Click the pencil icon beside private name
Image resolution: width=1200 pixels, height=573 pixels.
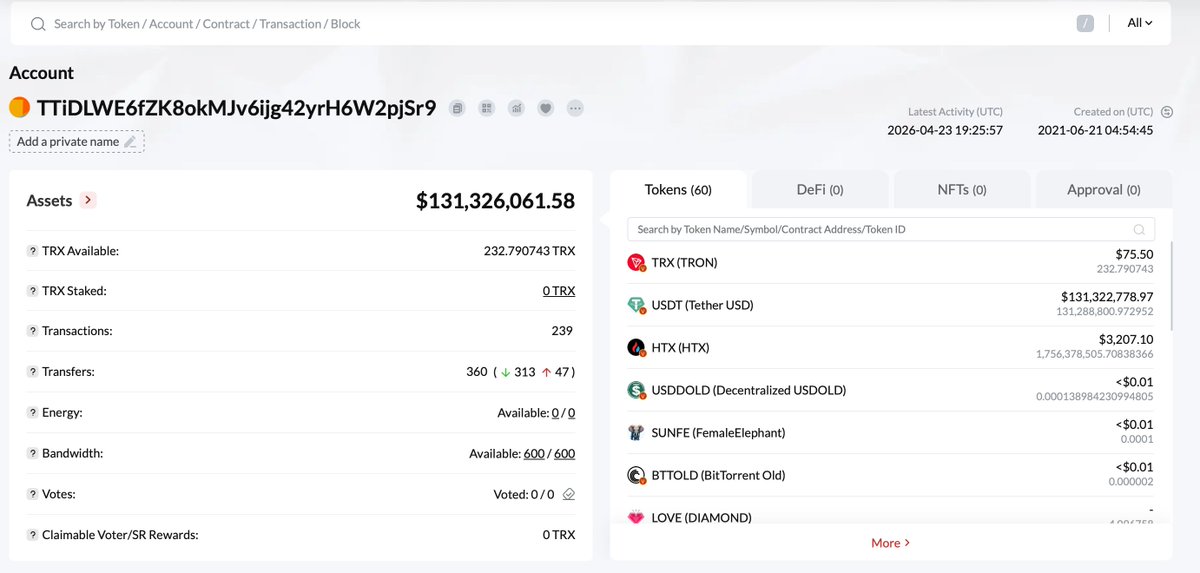129,142
